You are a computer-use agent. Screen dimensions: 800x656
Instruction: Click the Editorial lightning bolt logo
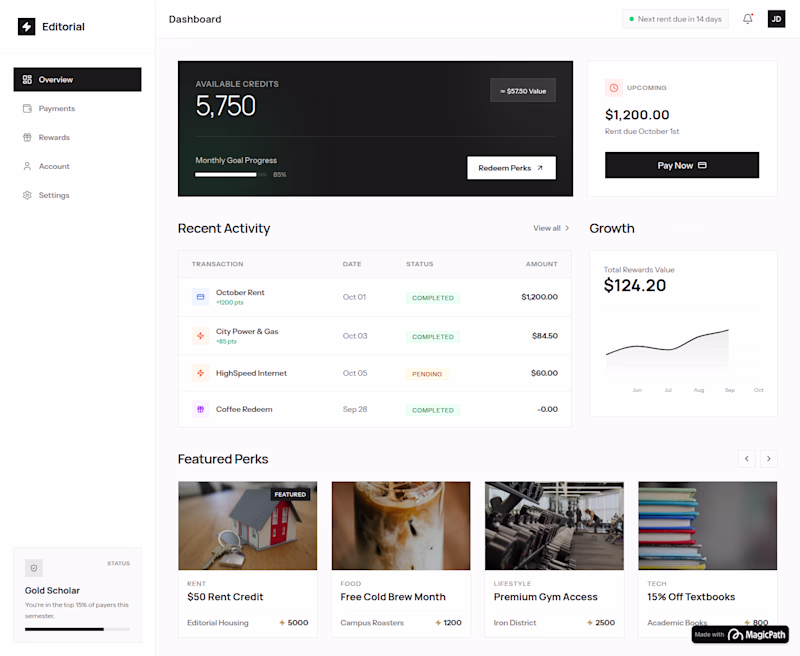click(x=27, y=27)
